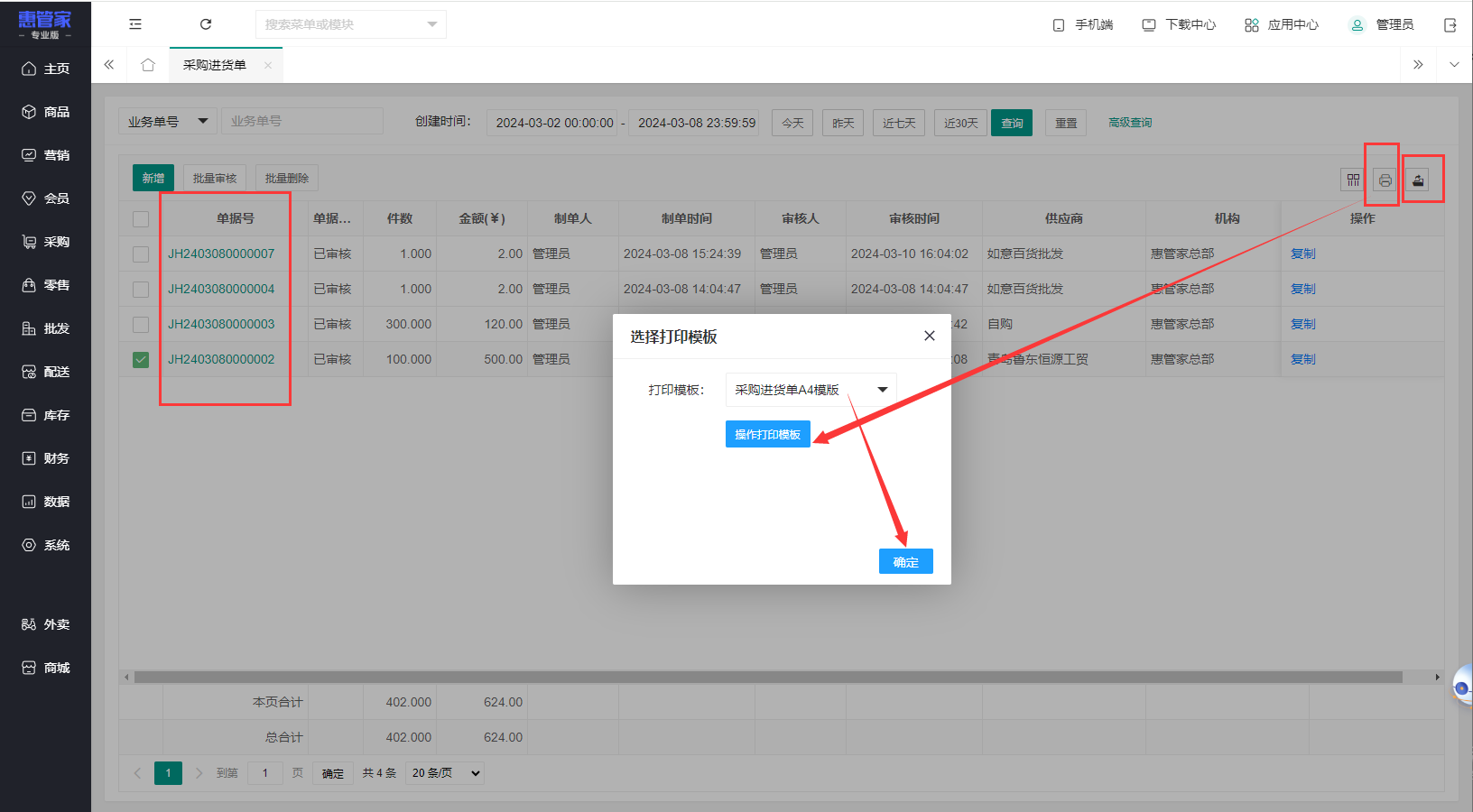The height and width of the screenshot is (812, 1473).
Task: Go to the home tab icon
Action: click(148, 65)
